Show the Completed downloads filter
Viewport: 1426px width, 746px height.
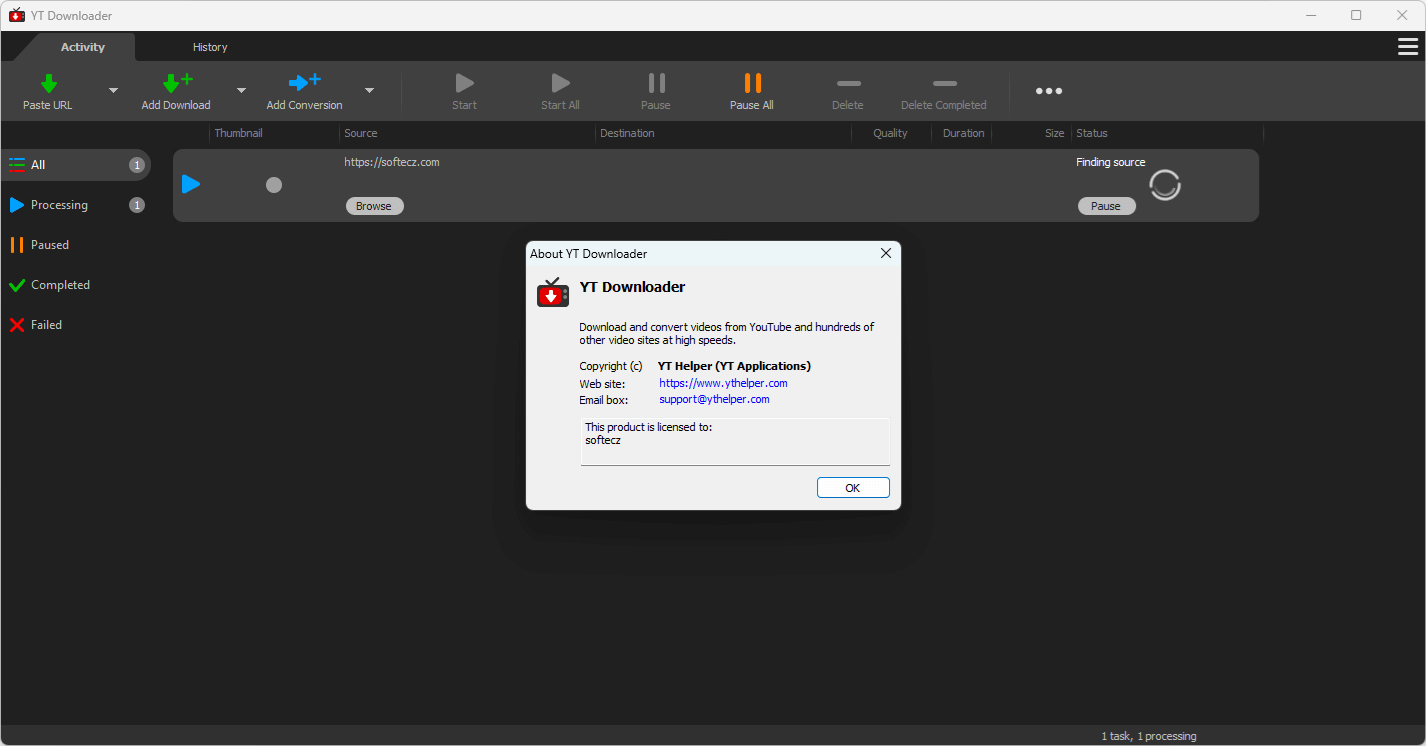click(x=60, y=285)
